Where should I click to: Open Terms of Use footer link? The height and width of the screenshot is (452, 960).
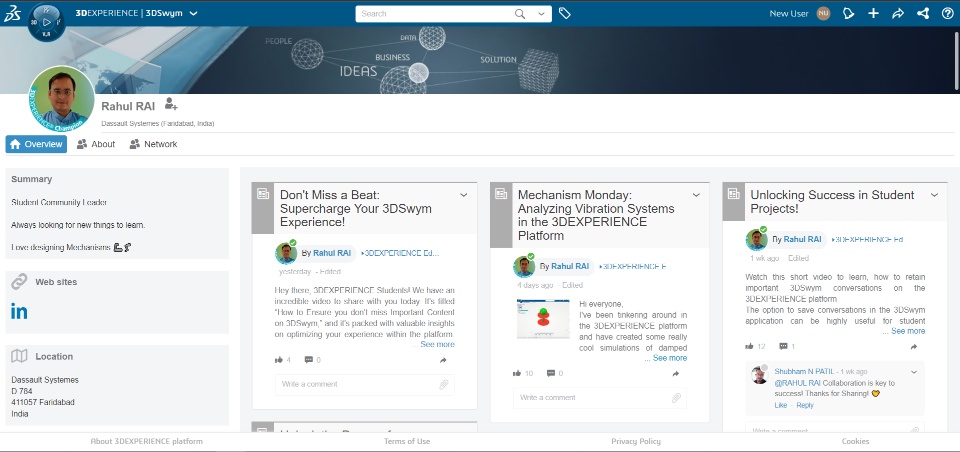click(407, 441)
